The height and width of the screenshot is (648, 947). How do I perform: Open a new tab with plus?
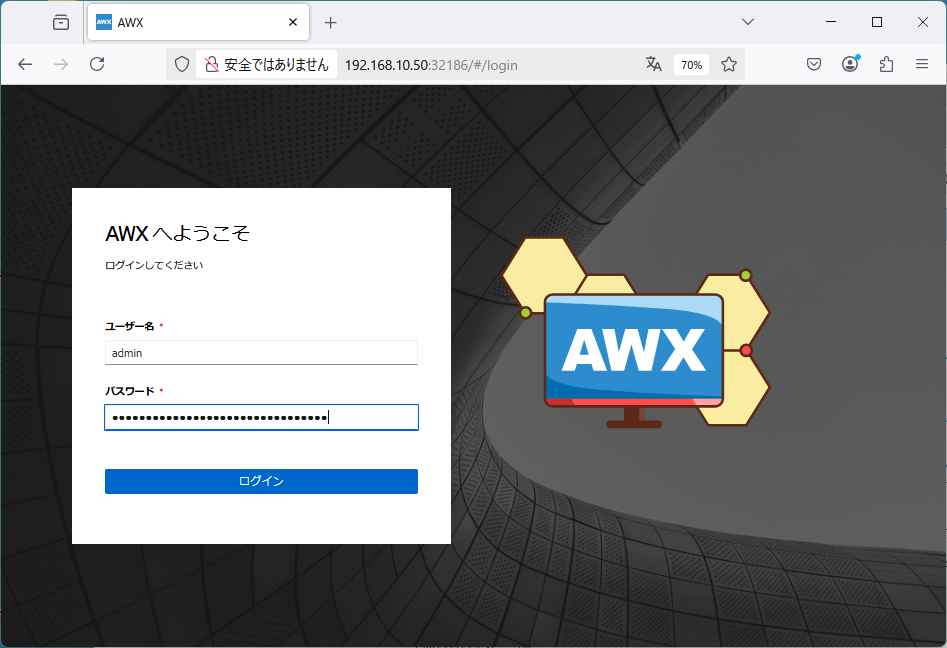[330, 23]
